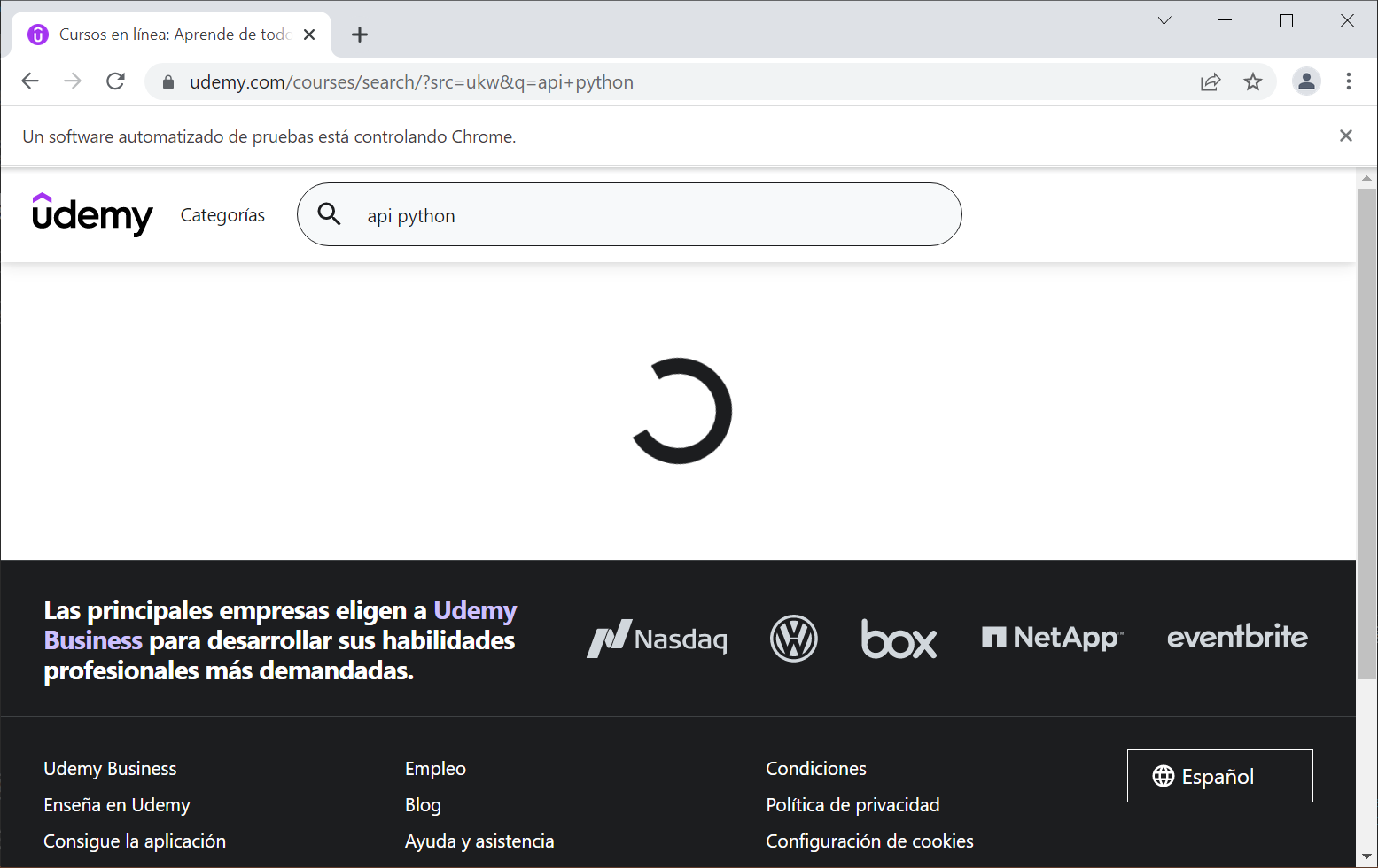Click the purple Udemy Business banner link

tap(280, 625)
